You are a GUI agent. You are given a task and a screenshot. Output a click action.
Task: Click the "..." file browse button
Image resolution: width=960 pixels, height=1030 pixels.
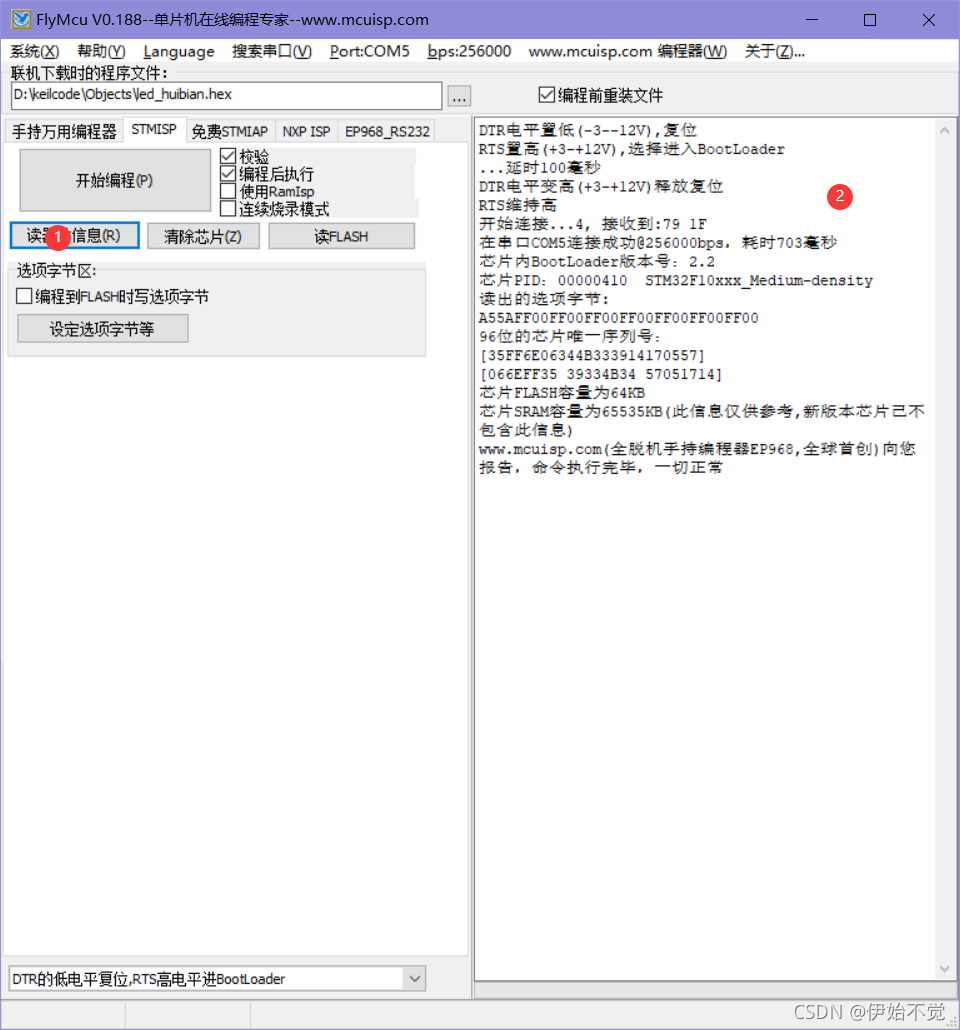(458, 95)
